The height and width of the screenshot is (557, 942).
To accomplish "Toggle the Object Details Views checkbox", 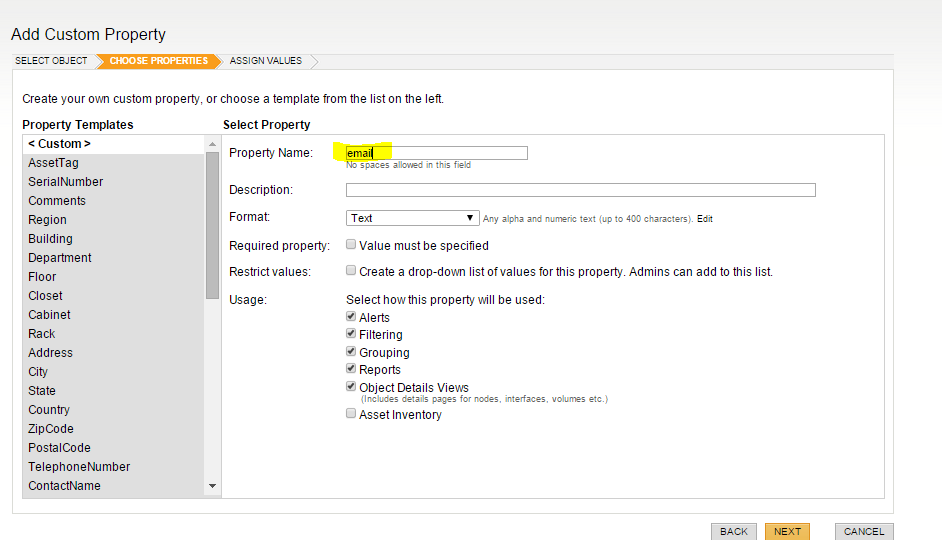I will pyautogui.click(x=351, y=386).
